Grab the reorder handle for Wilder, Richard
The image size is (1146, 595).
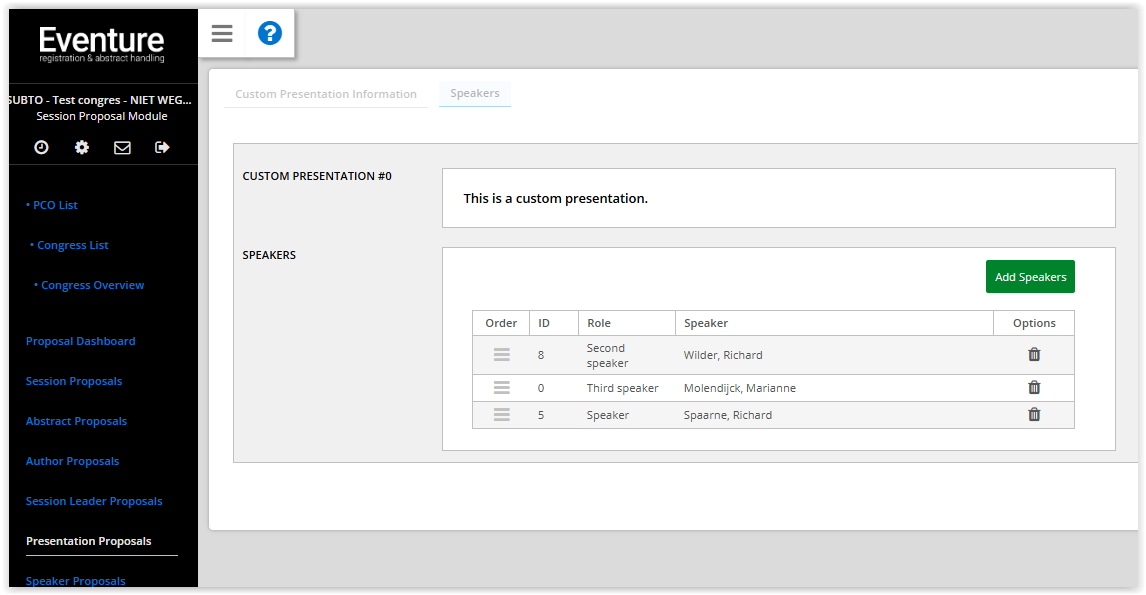501,355
